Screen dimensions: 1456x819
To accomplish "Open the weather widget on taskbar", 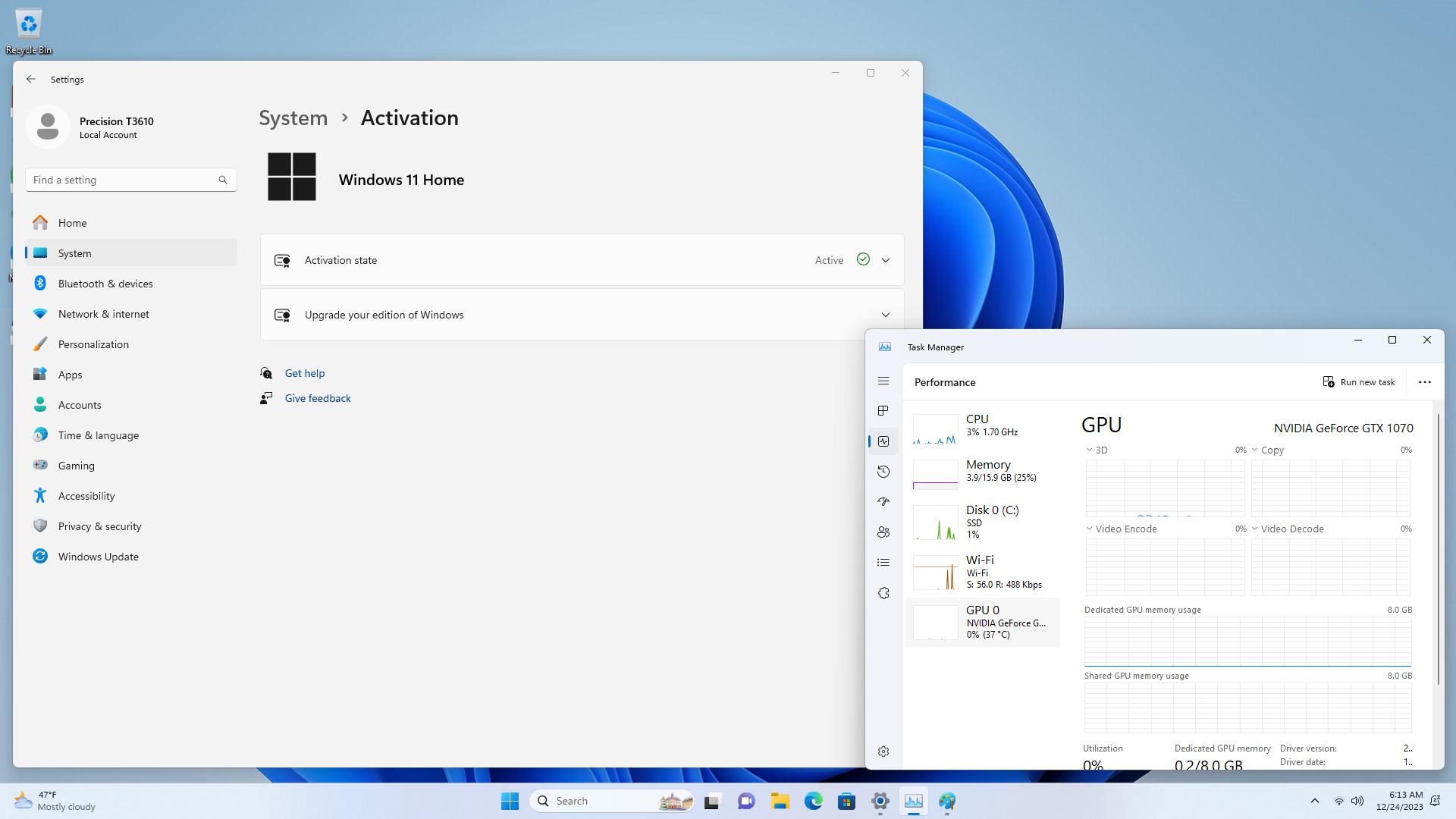I will click(x=55, y=801).
